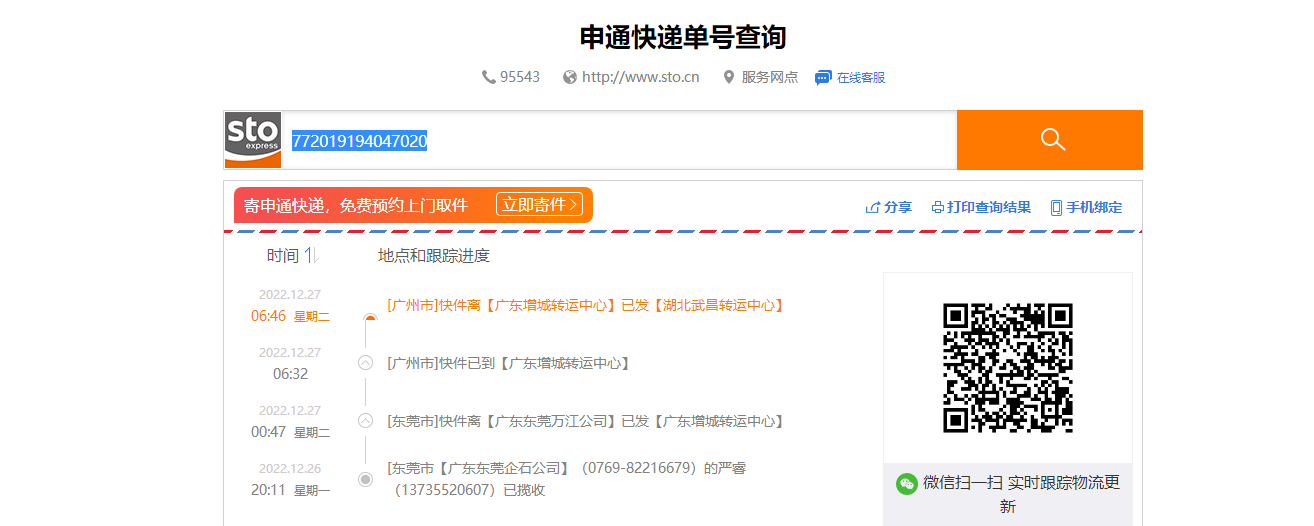This screenshot has width=1314, height=526.
Task: Click 打印查询结果 link
Action: click(989, 208)
